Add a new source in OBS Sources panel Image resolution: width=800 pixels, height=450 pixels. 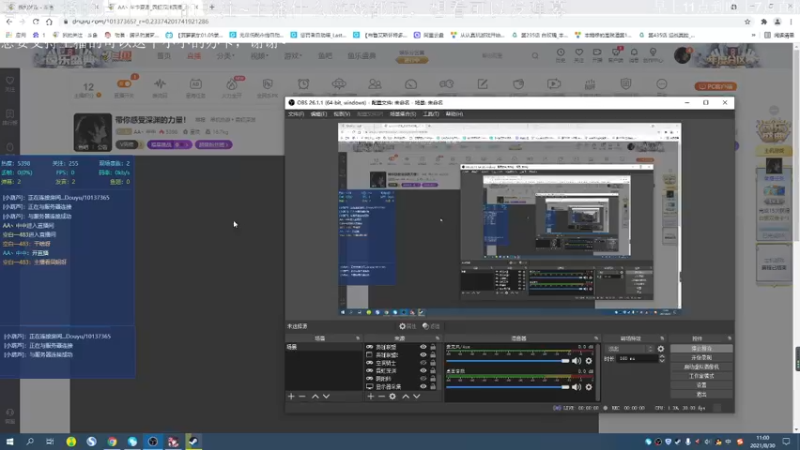371,396
